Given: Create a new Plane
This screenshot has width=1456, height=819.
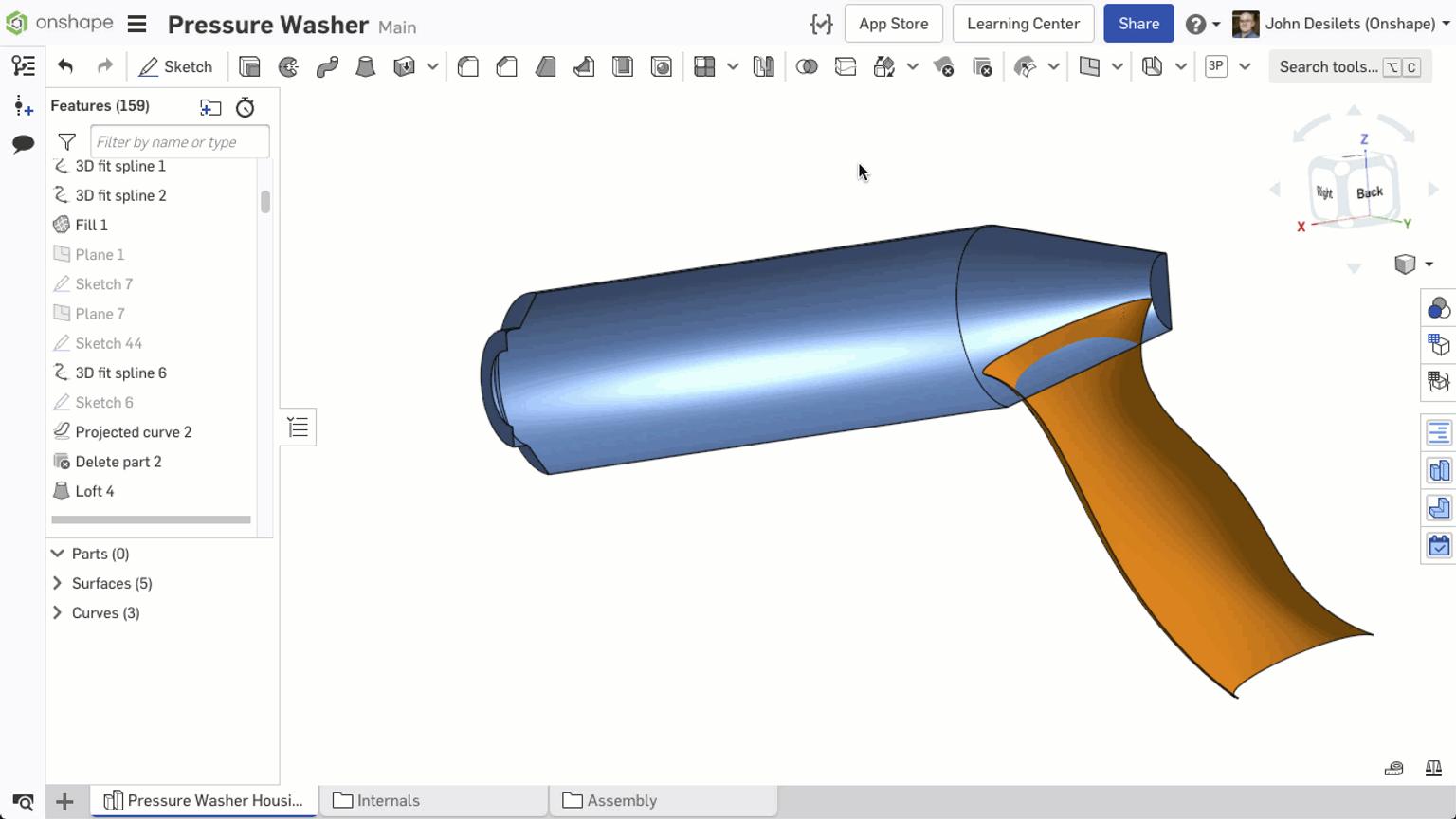Looking at the screenshot, I should (x=1092, y=66).
